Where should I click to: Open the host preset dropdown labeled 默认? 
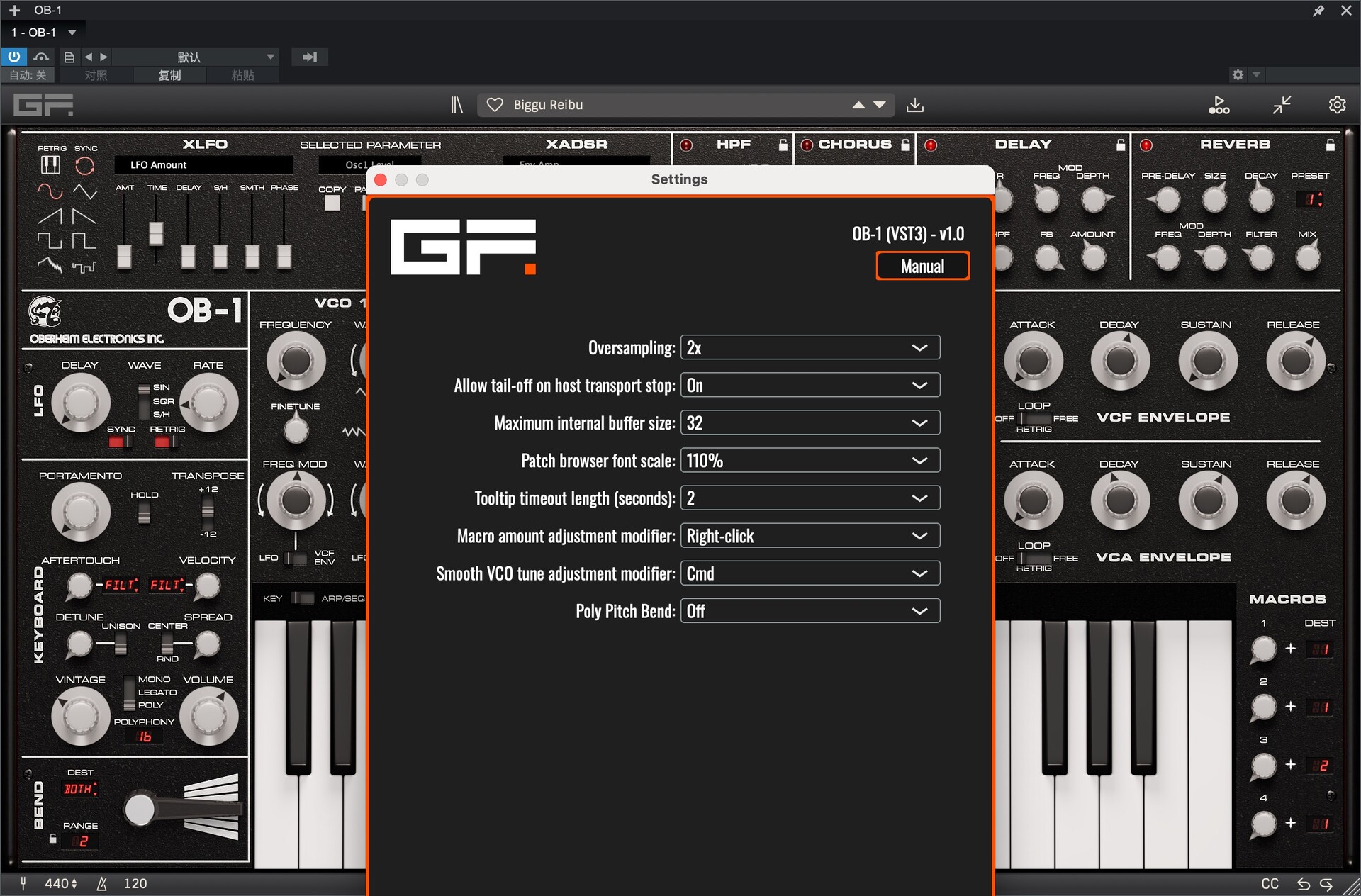click(x=196, y=57)
